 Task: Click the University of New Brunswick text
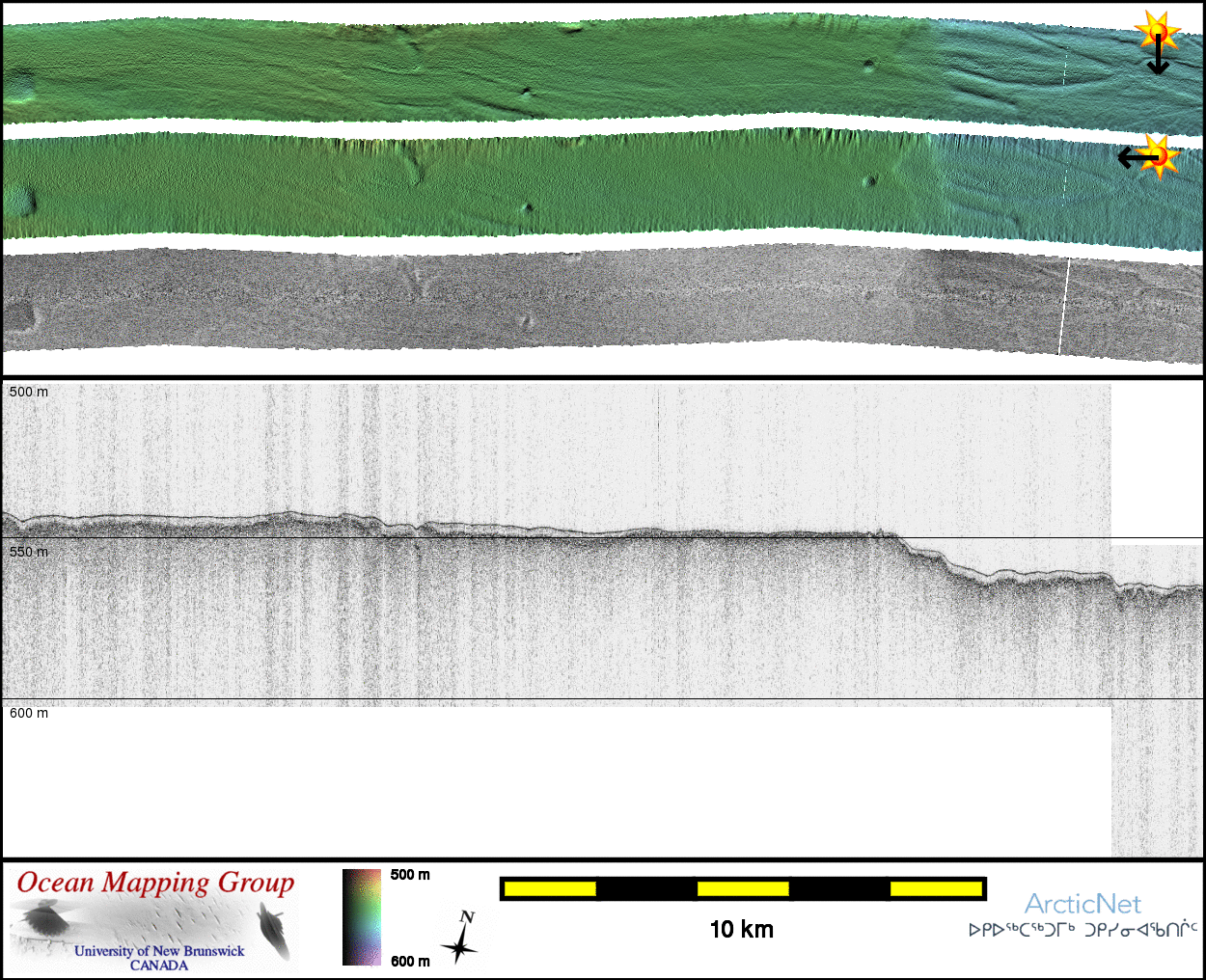[159, 951]
